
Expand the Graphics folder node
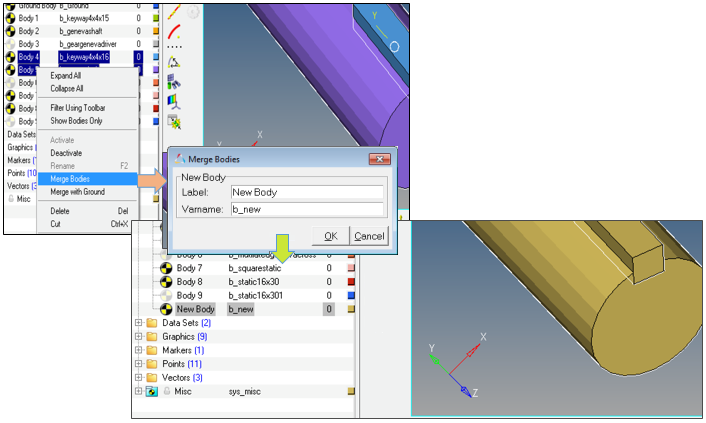click(x=139, y=337)
